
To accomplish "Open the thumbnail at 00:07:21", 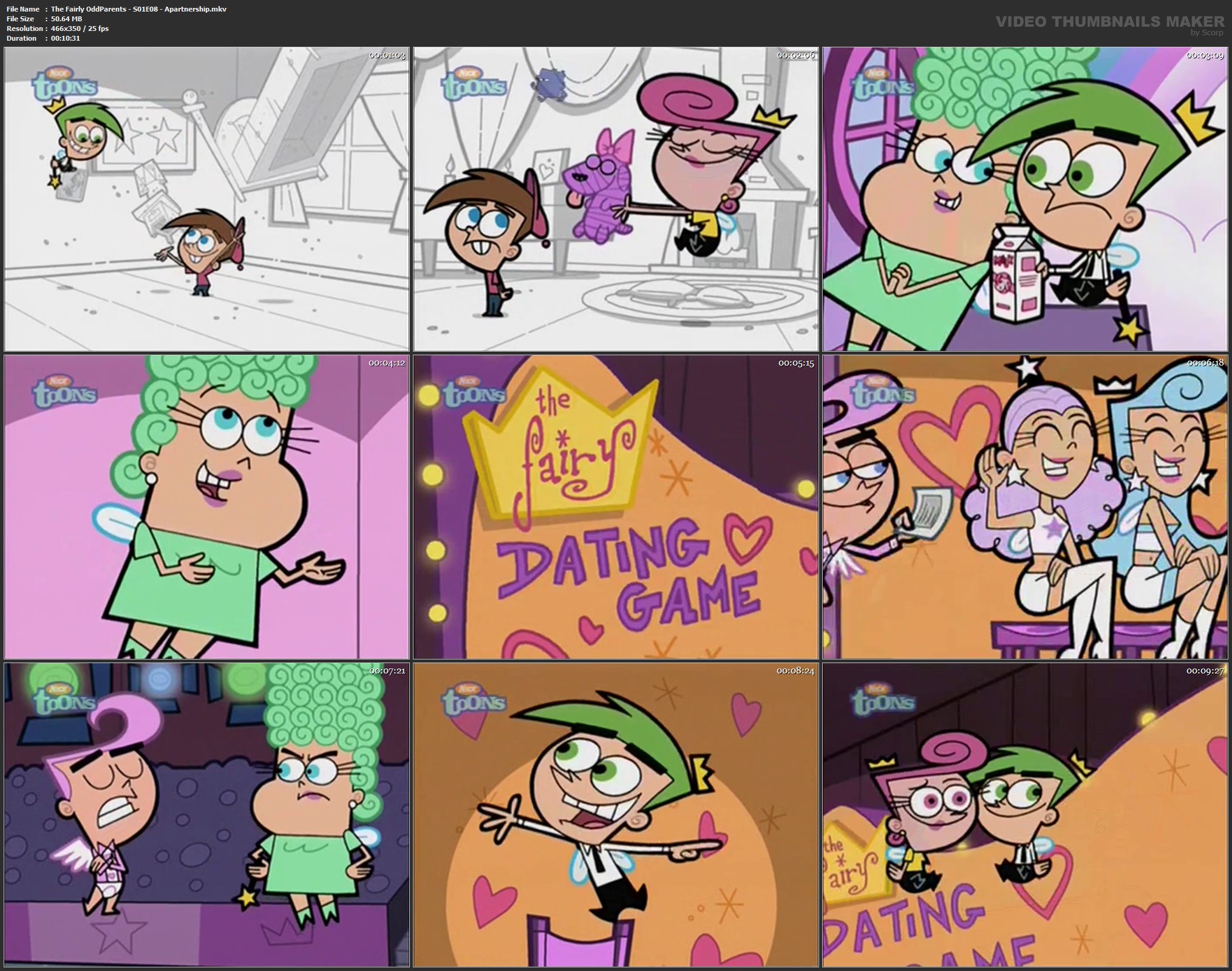I will point(206,815).
